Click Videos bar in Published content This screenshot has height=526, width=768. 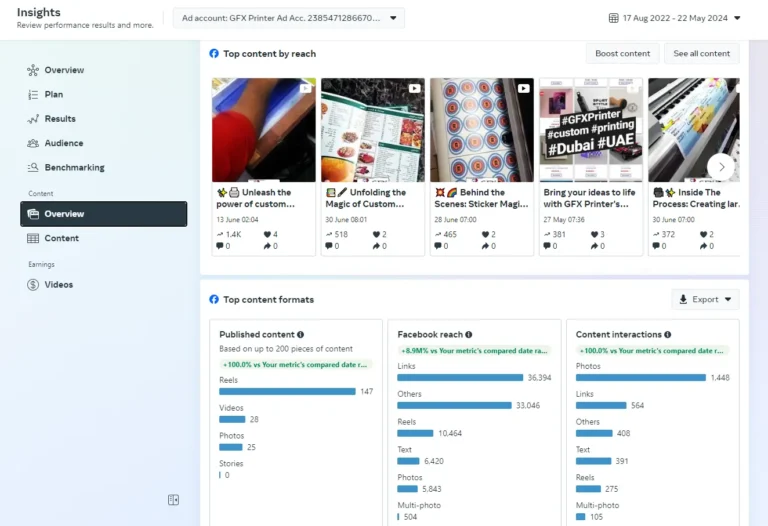(x=232, y=419)
